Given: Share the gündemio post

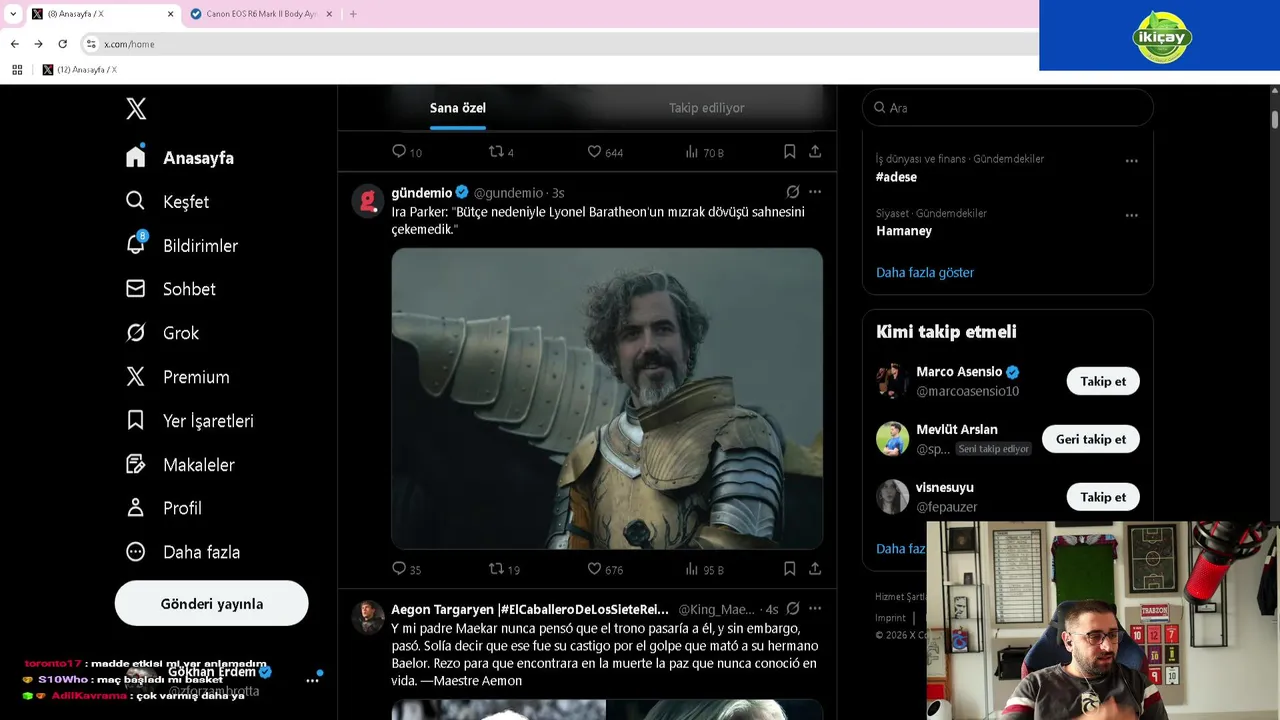Looking at the screenshot, I should (815, 569).
